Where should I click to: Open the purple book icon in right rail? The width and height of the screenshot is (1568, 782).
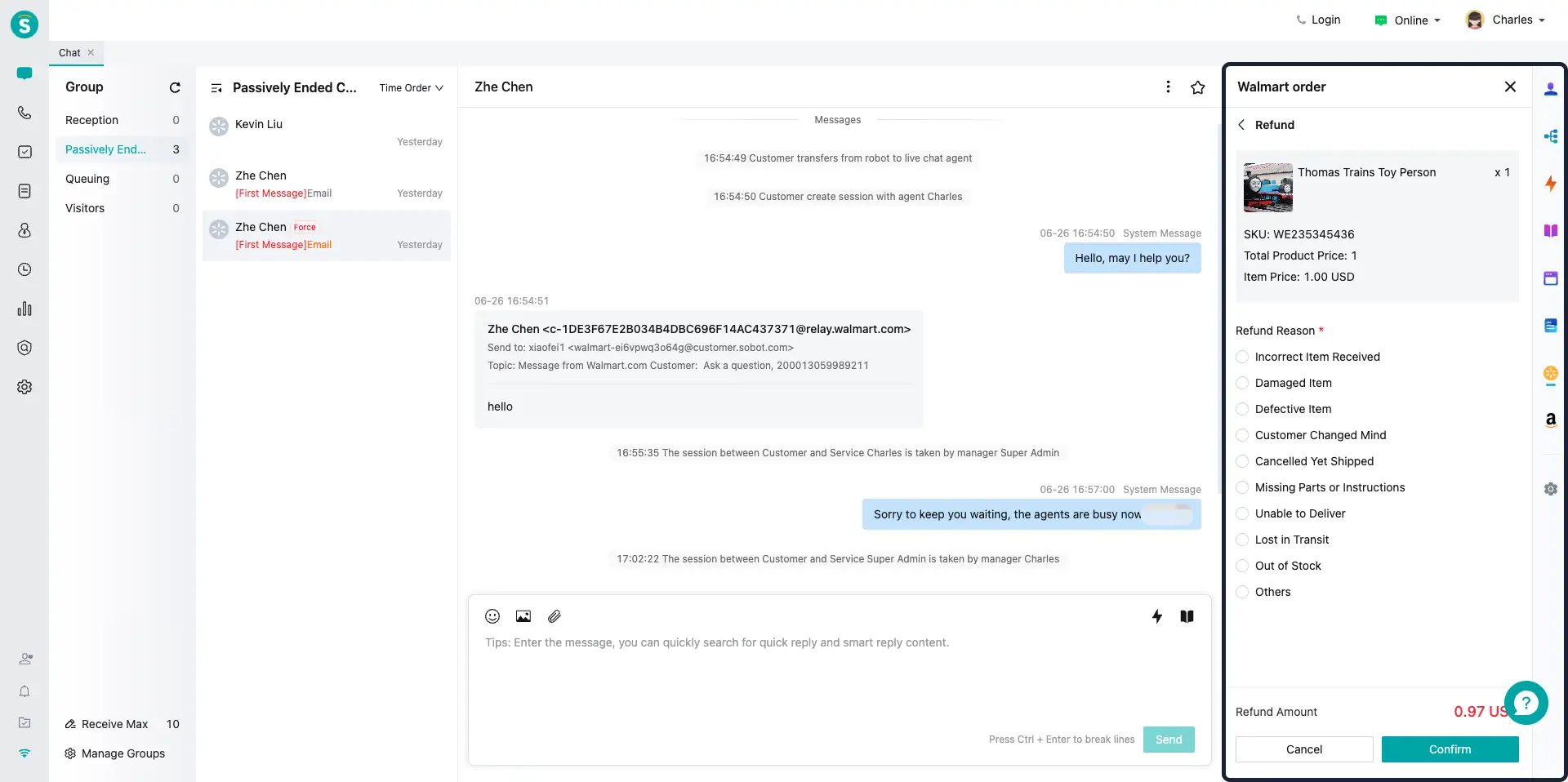(1551, 231)
